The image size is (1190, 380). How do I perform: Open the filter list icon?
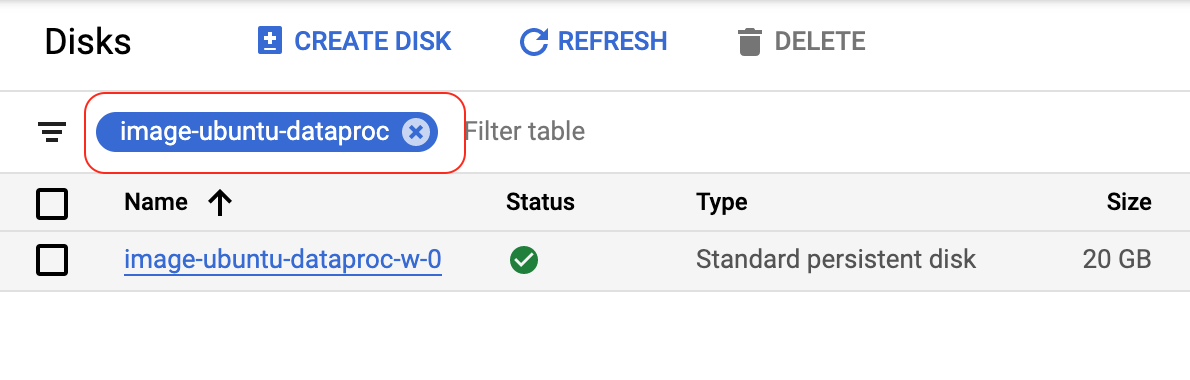pyautogui.click(x=52, y=132)
